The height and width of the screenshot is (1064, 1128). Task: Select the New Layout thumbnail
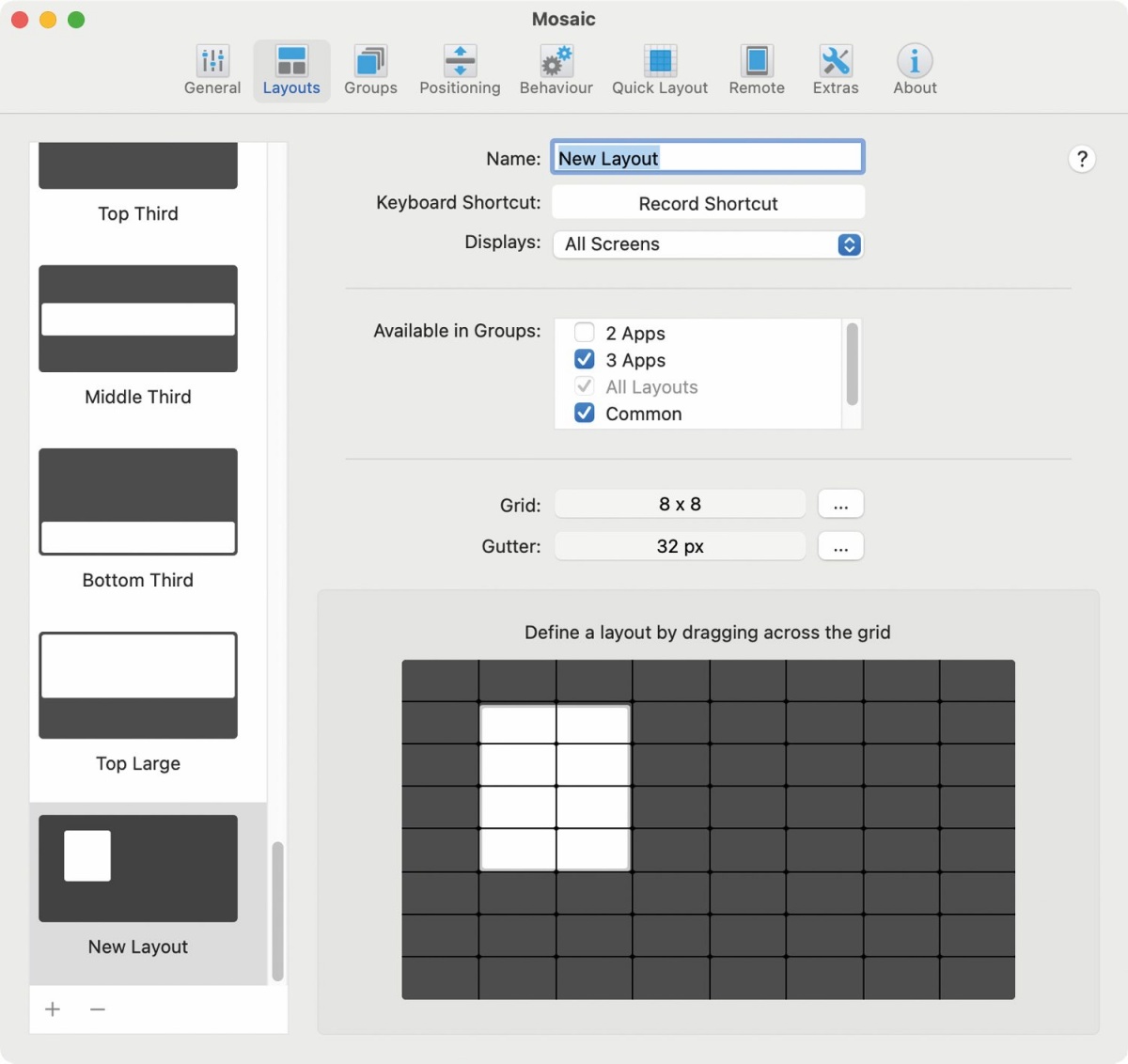click(x=138, y=868)
